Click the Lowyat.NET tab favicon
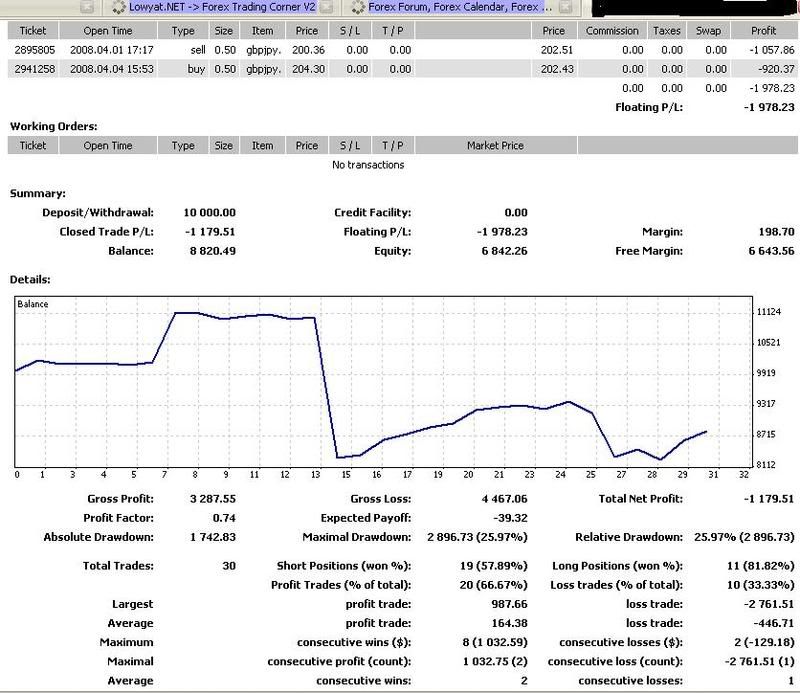This screenshot has width=800, height=693. [117, 7]
